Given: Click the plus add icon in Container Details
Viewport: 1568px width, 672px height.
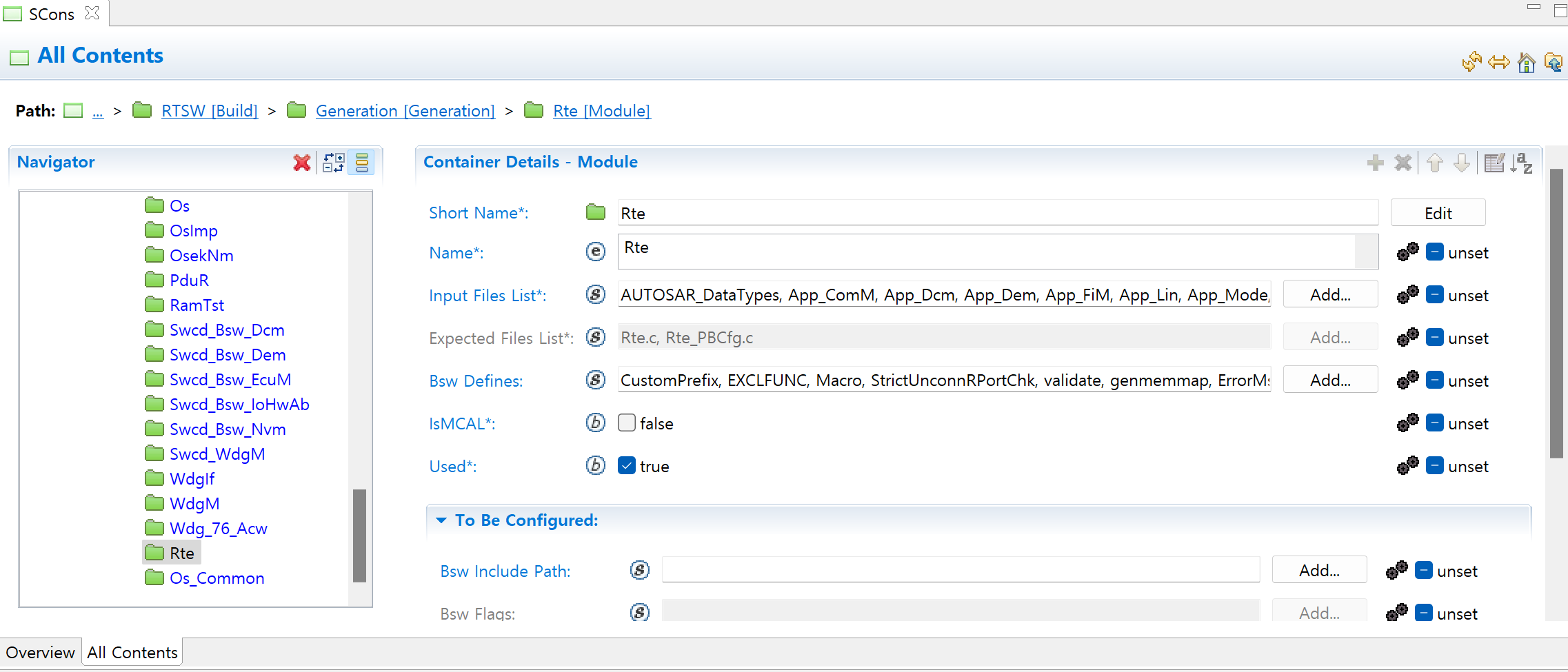Looking at the screenshot, I should pyautogui.click(x=1376, y=163).
